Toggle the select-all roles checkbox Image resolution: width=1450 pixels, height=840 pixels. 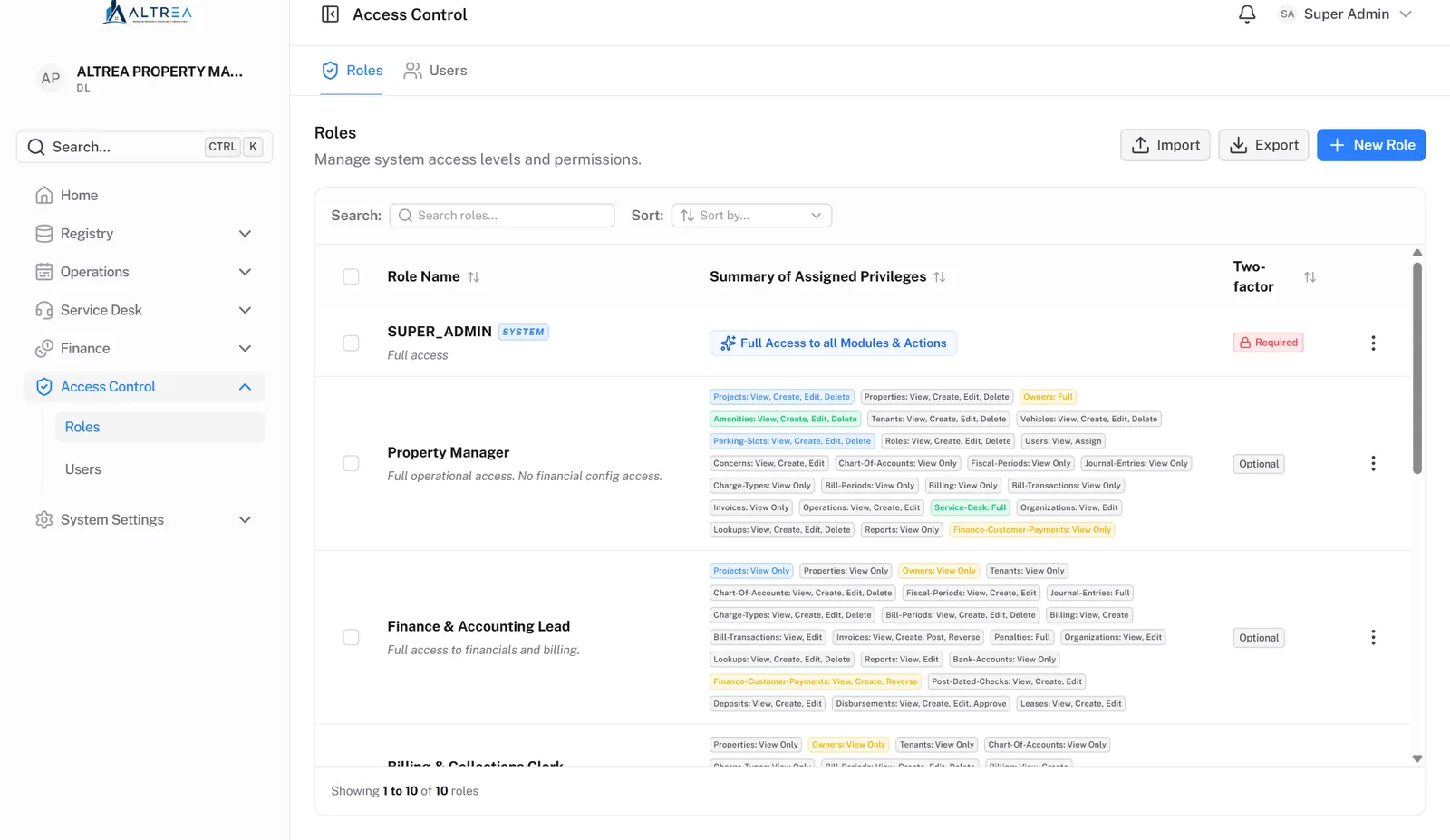tap(351, 276)
